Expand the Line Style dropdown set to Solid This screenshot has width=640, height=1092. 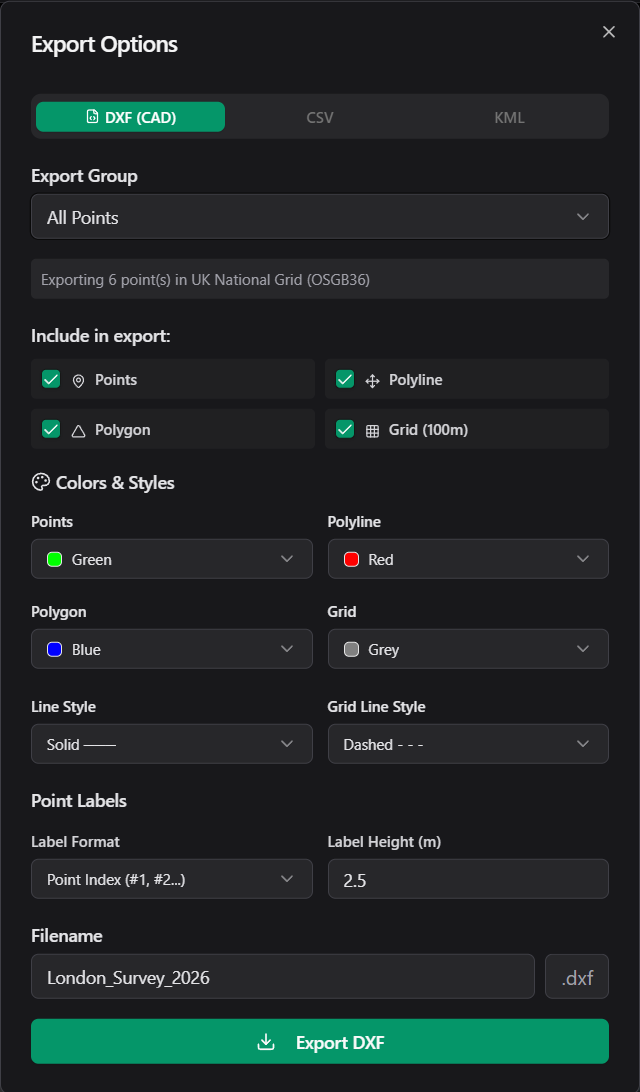tap(171, 744)
